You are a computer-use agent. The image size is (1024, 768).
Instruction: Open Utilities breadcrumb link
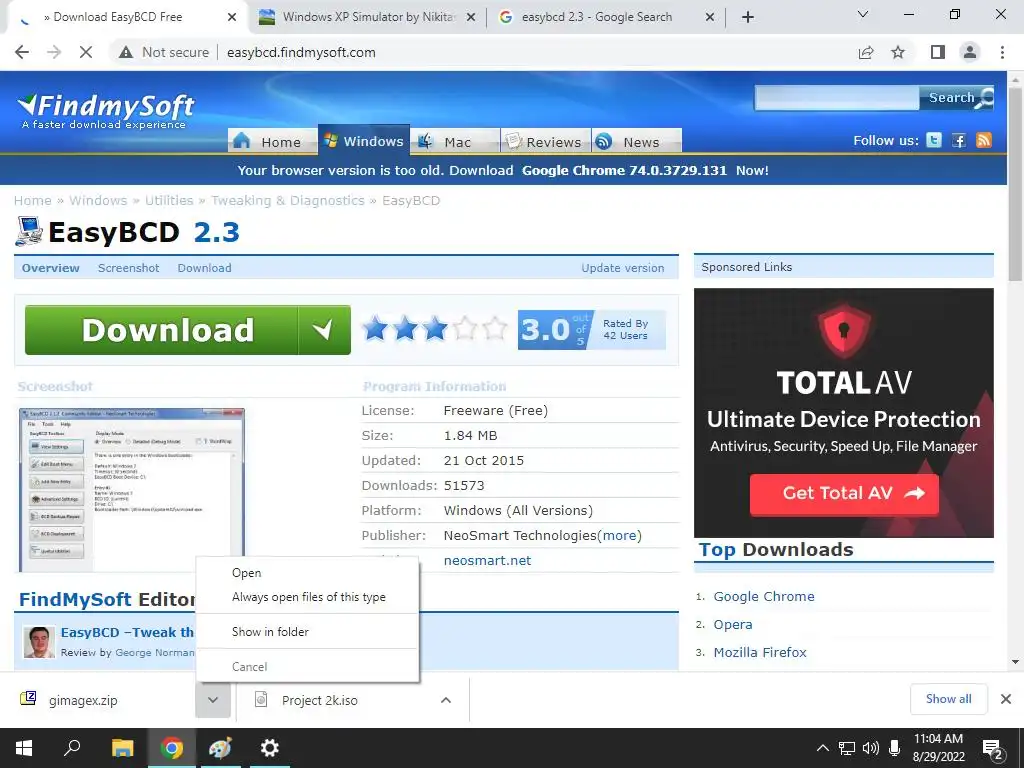(x=169, y=200)
